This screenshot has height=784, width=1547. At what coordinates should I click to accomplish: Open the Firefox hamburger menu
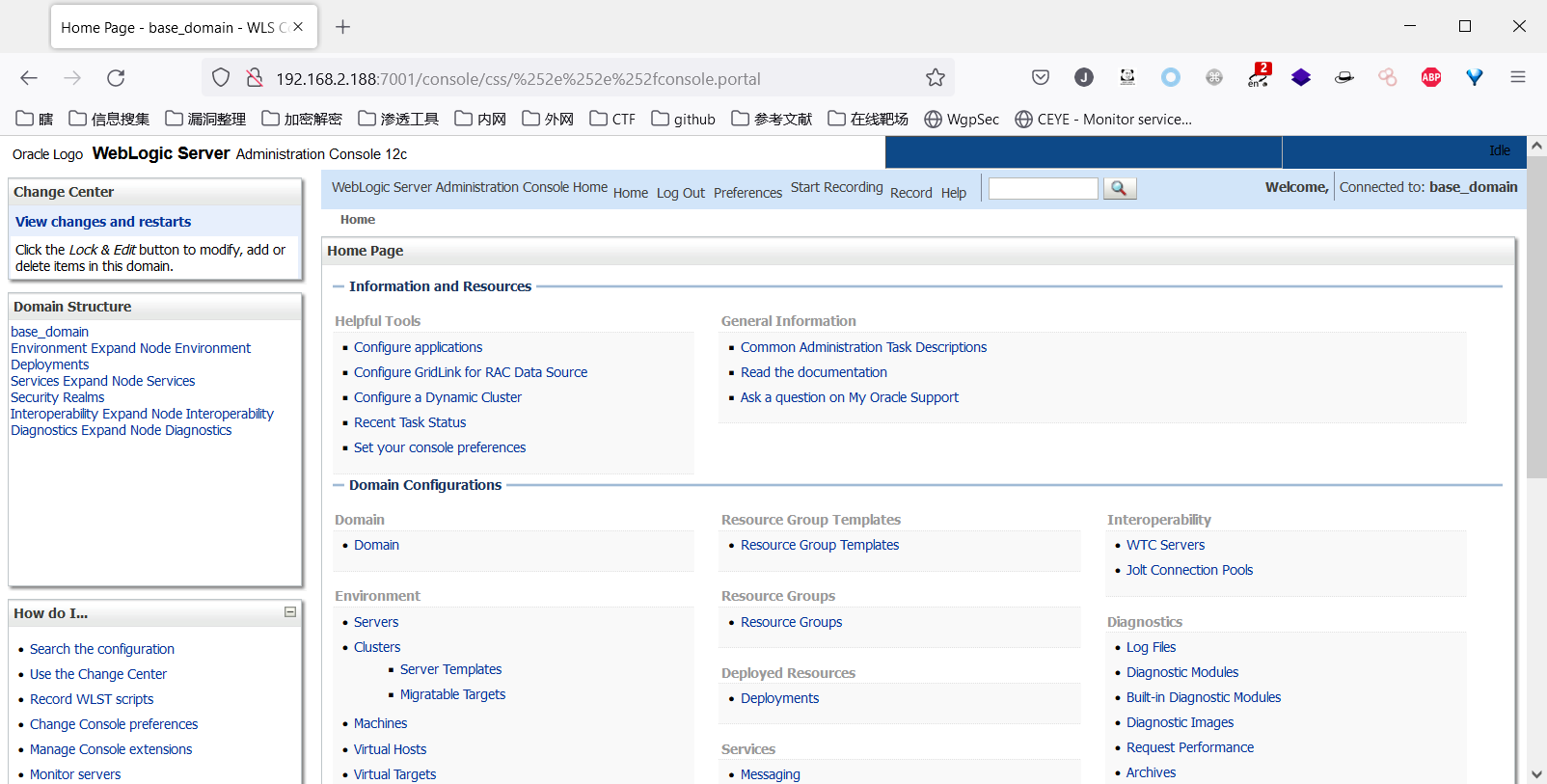1517,77
